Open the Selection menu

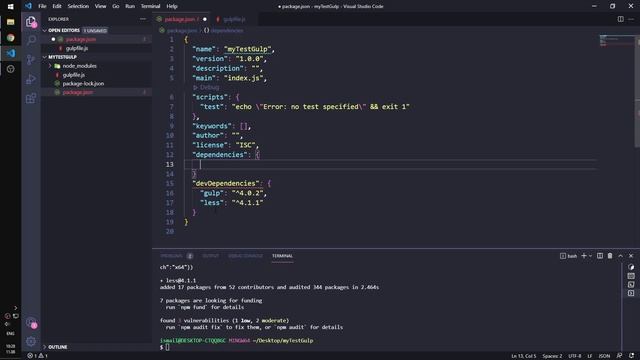click(78, 6)
